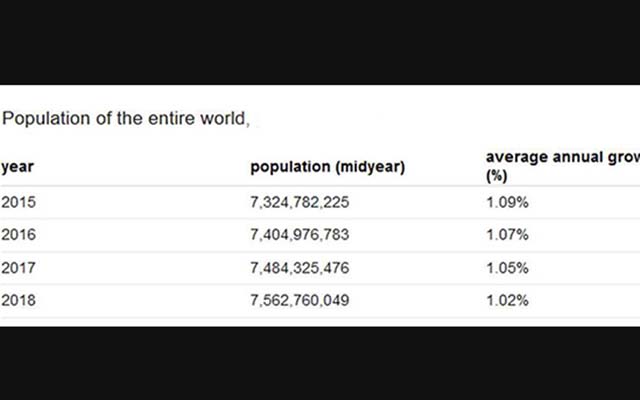Select the 2017 year cell
Viewport: 640px width, 400px height.
click(x=18, y=268)
